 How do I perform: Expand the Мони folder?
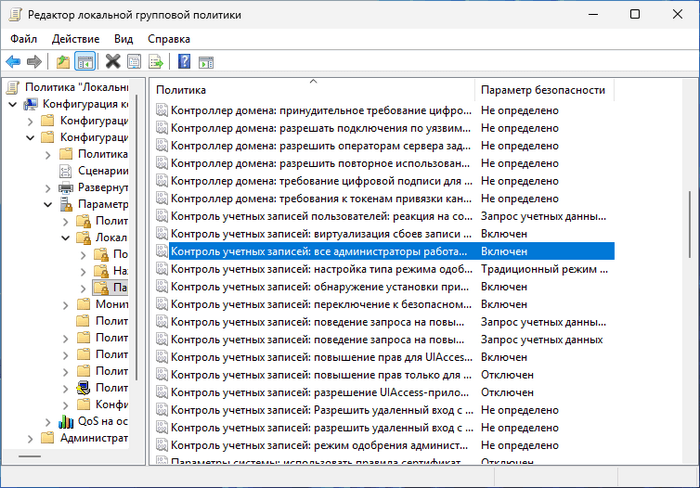pyautogui.click(x=66, y=305)
